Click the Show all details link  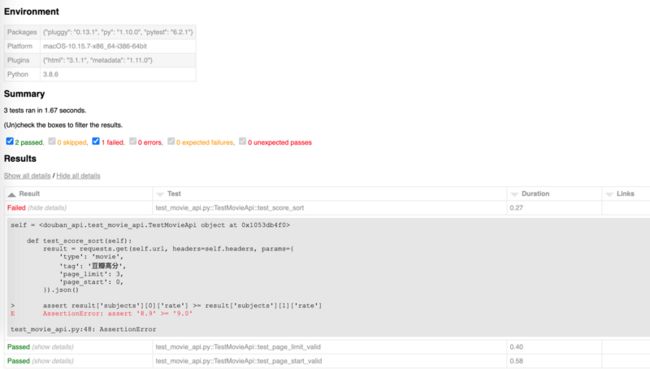[27, 176]
